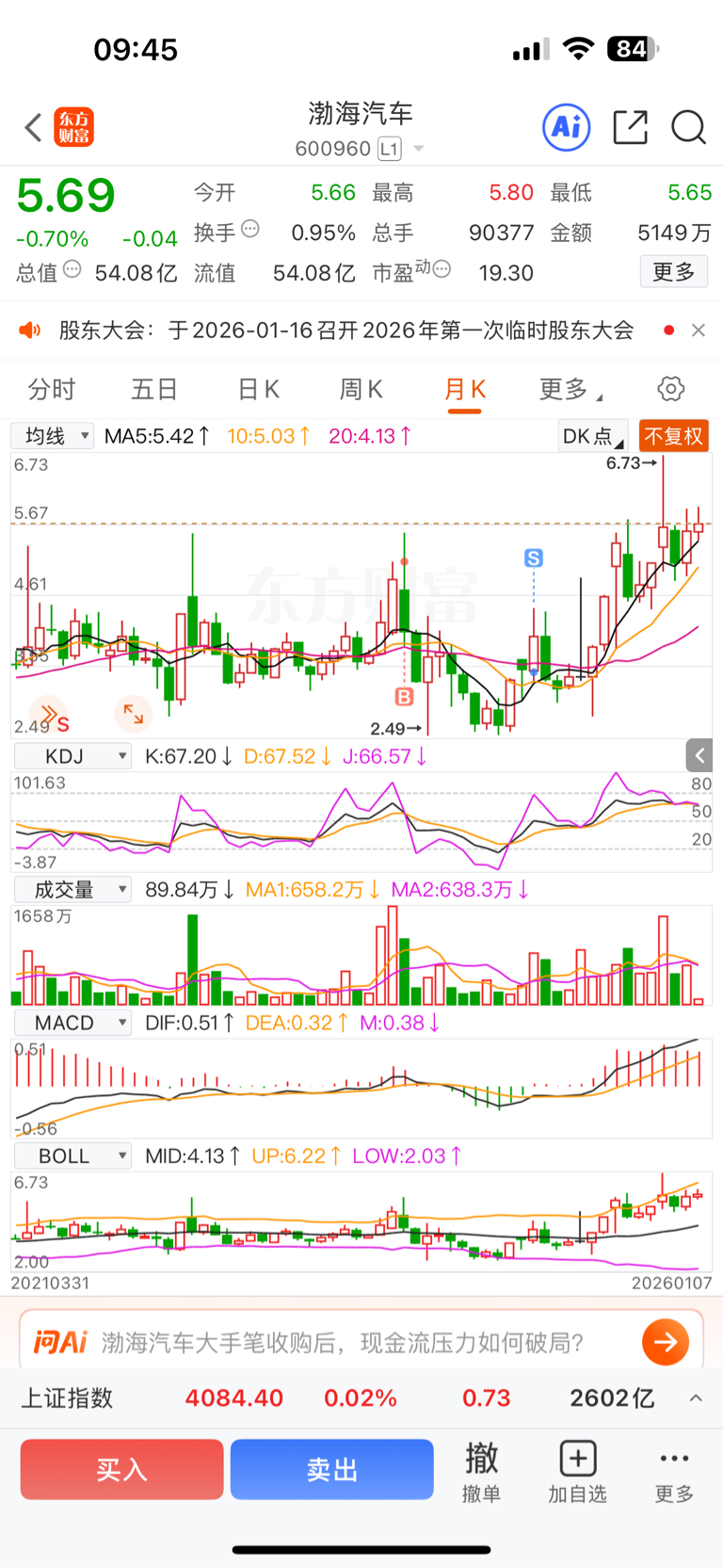Expand chart to fullscreen icon

coord(134,714)
